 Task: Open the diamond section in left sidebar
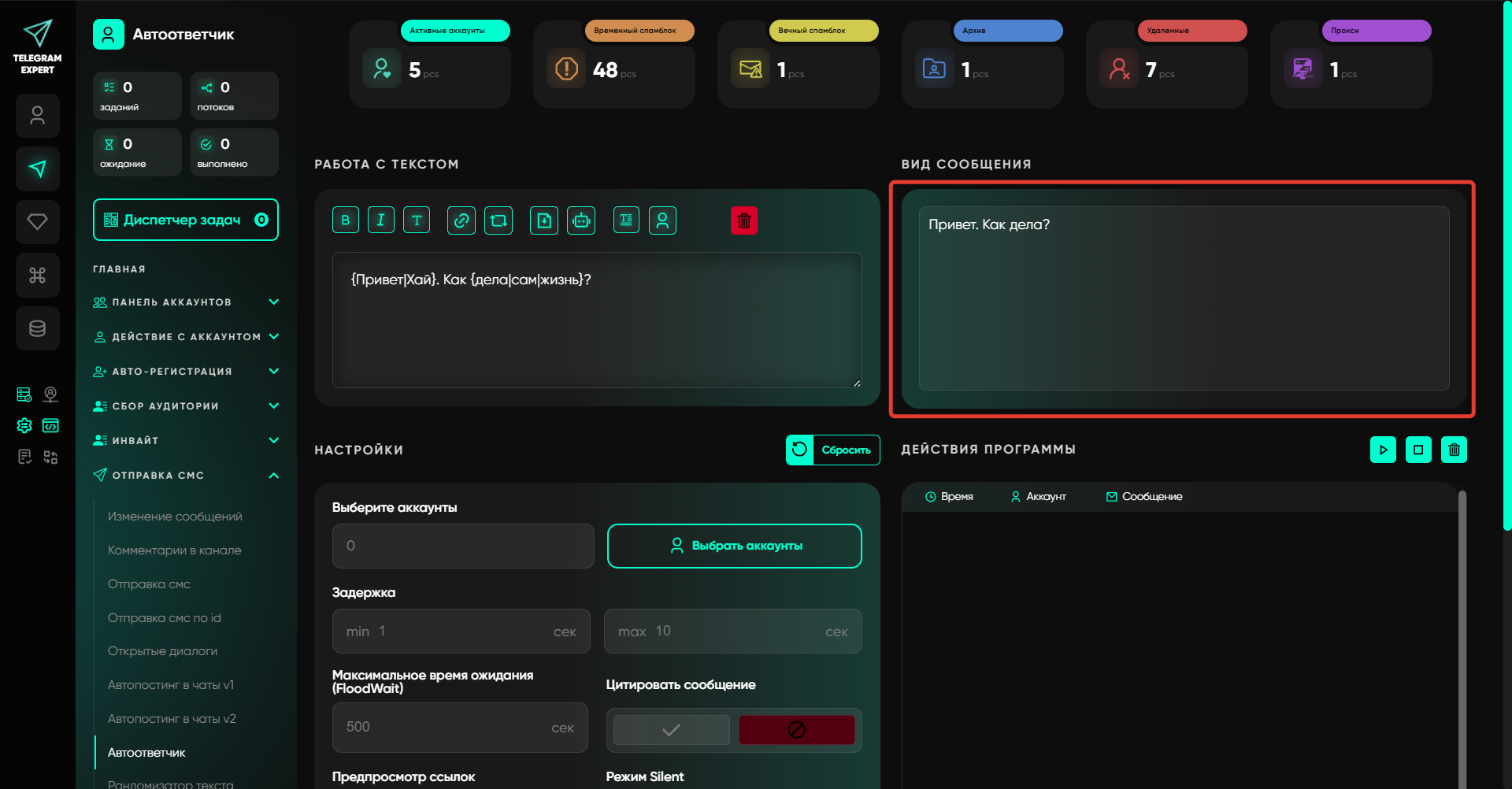[x=37, y=222]
